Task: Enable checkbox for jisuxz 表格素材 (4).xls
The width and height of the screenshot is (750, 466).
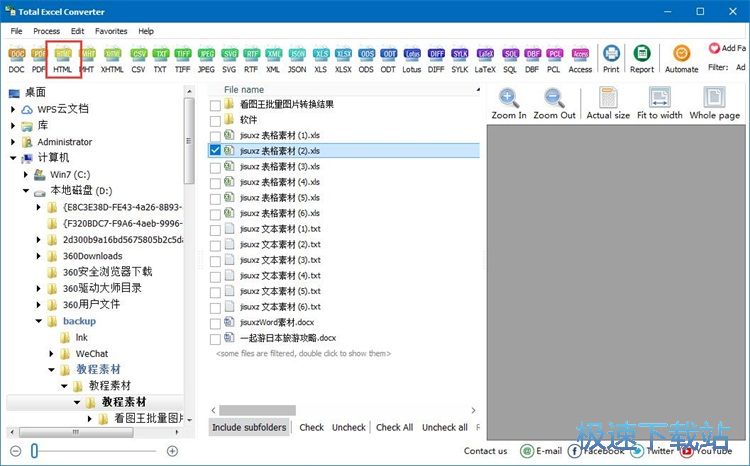Action: [x=215, y=183]
